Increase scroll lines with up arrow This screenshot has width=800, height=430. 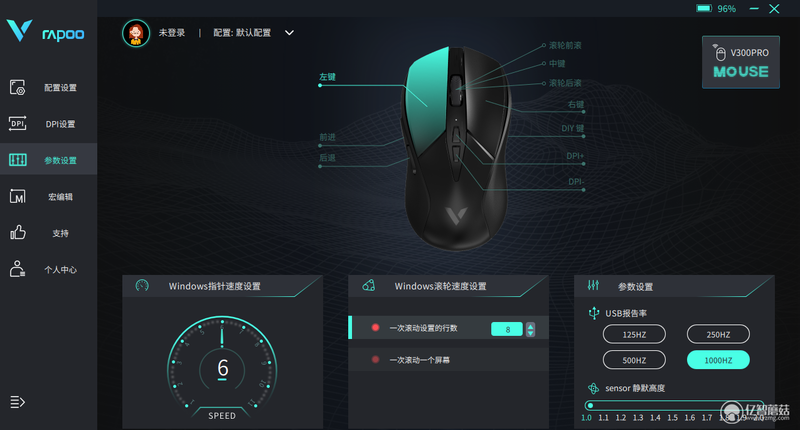[x=531, y=325]
